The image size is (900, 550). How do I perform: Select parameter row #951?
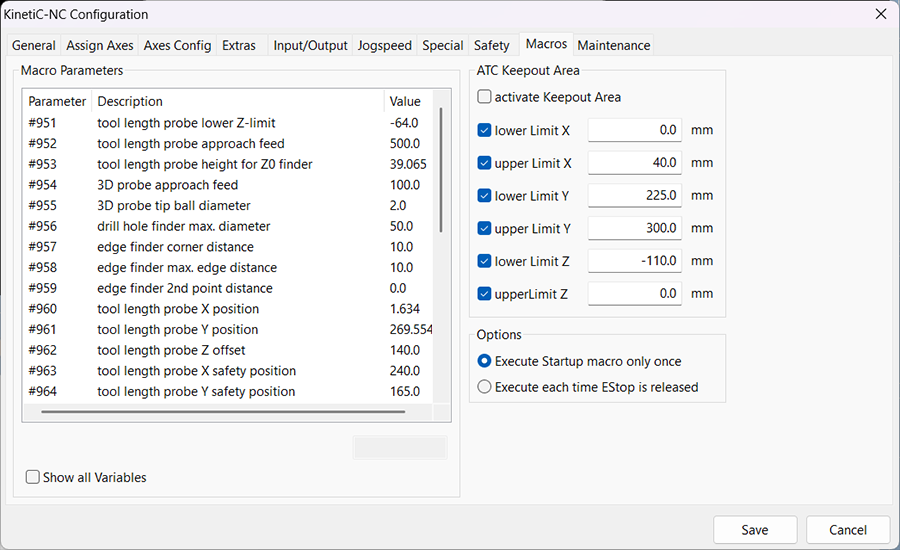pos(228,123)
